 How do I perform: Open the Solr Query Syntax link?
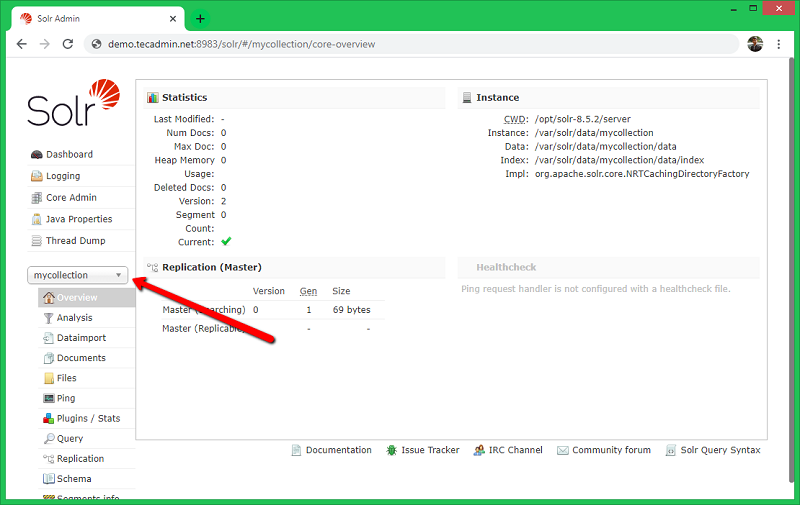[720, 450]
